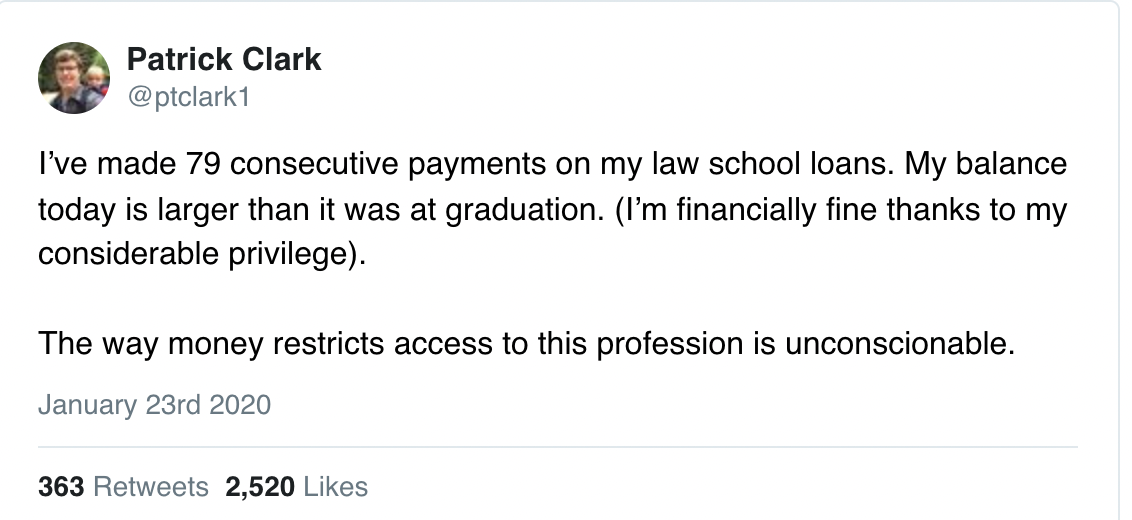
Task: Open the @ptclark1 handle link
Action: tap(188, 97)
